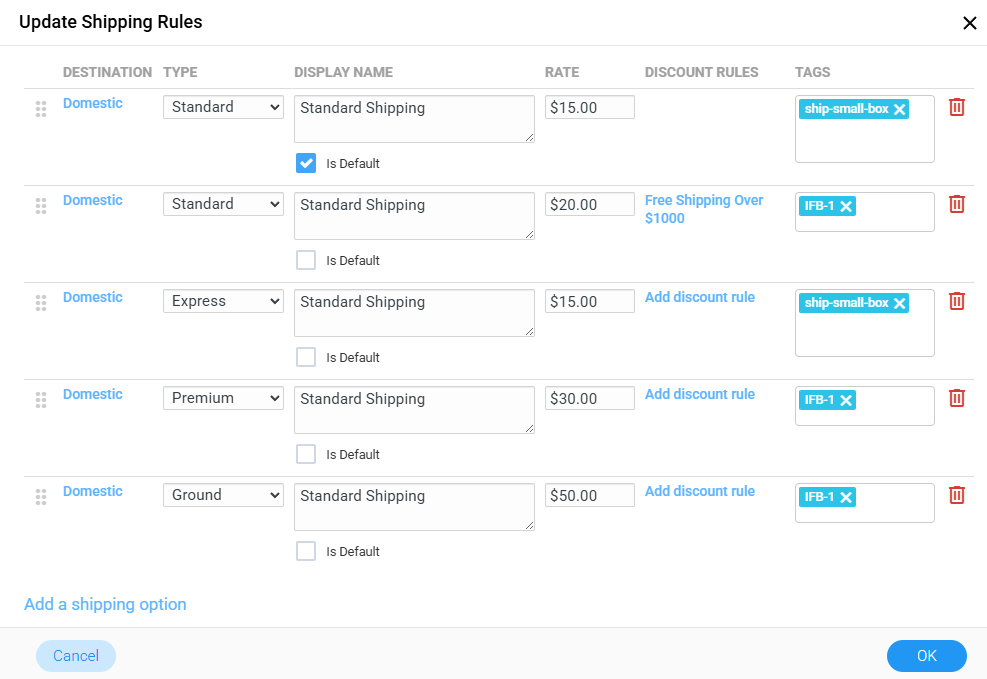
Task: Edit rate field of first Standard row
Action: click(x=590, y=107)
